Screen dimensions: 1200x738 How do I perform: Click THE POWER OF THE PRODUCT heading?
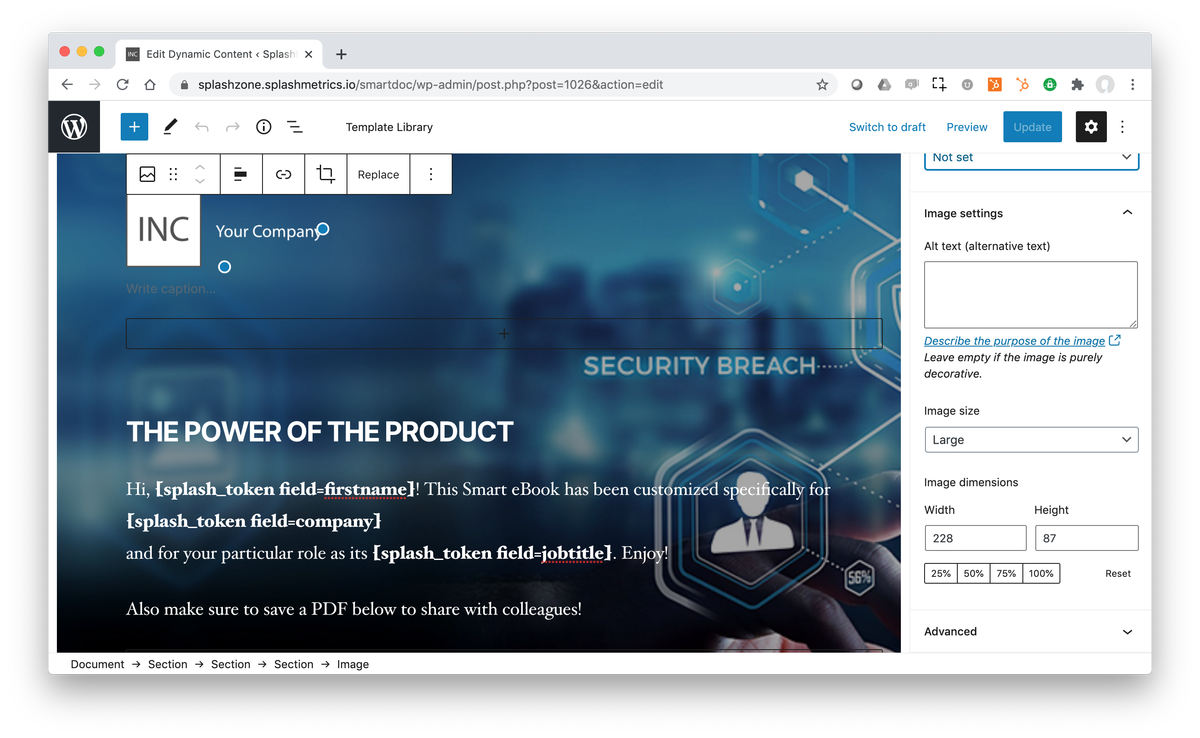click(320, 432)
